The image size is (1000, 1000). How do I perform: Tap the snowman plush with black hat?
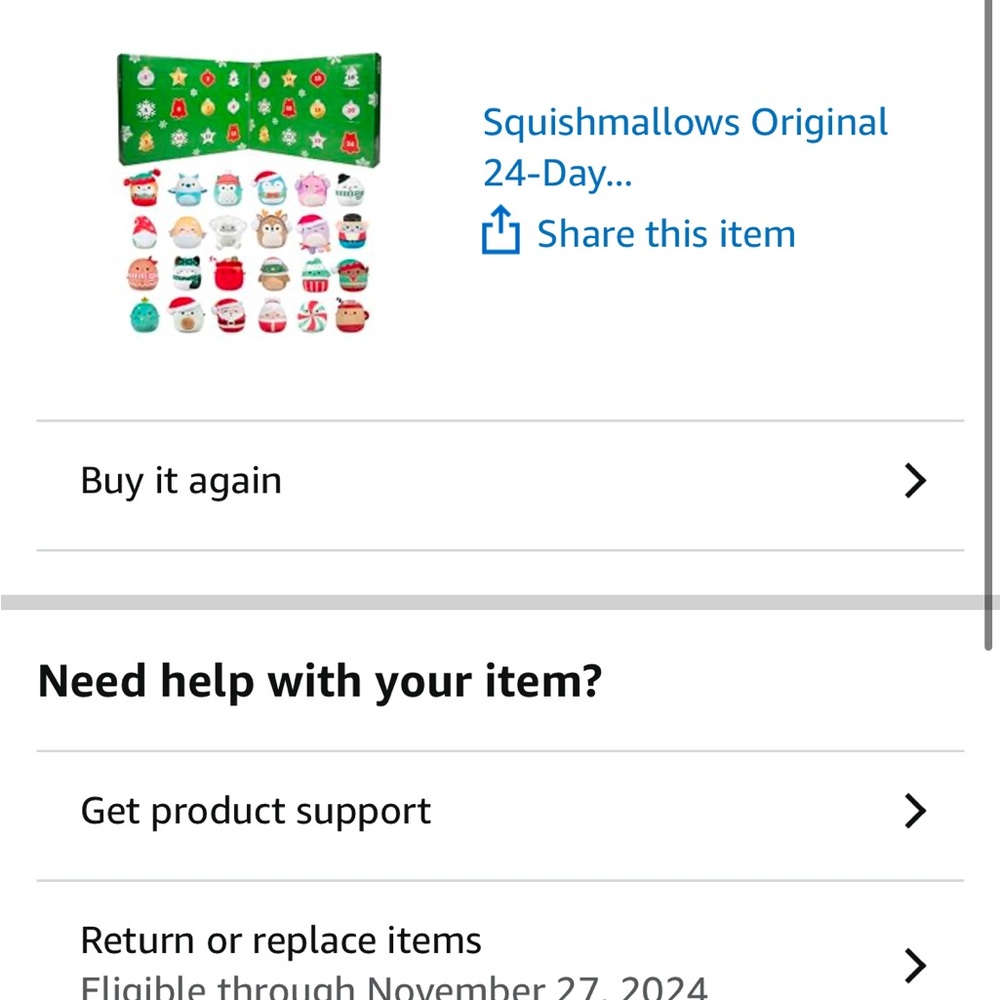(349, 189)
